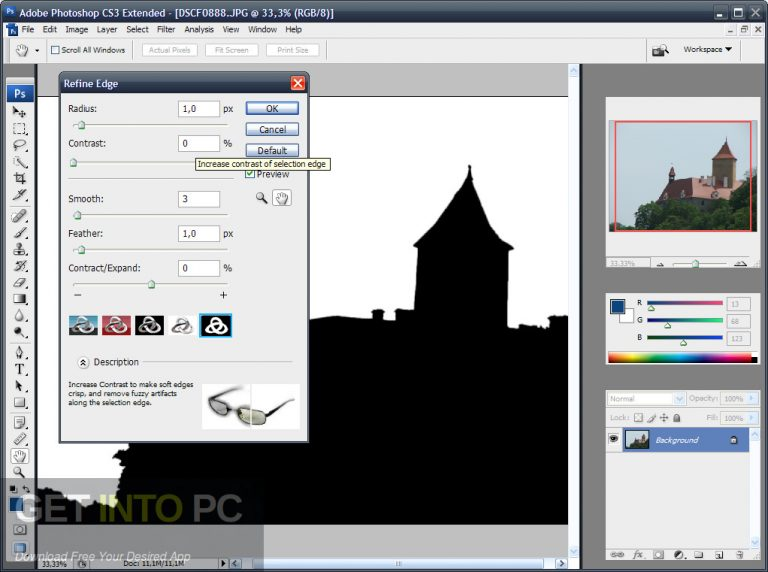Viewport: 768px width, 572px height.
Task: Click the hand tool in Refine Edge dialog
Action: [282, 198]
